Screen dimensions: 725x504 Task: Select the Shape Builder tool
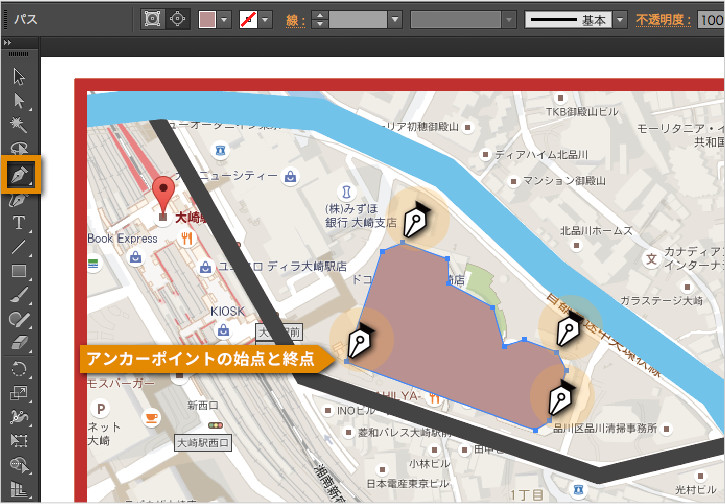pos(19,465)
